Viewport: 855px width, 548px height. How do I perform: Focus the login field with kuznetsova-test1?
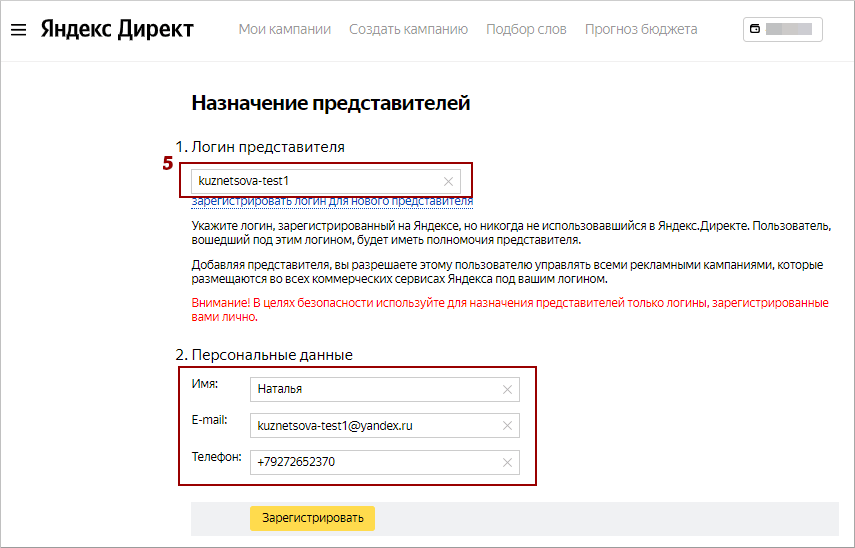(x=326, y=182)
